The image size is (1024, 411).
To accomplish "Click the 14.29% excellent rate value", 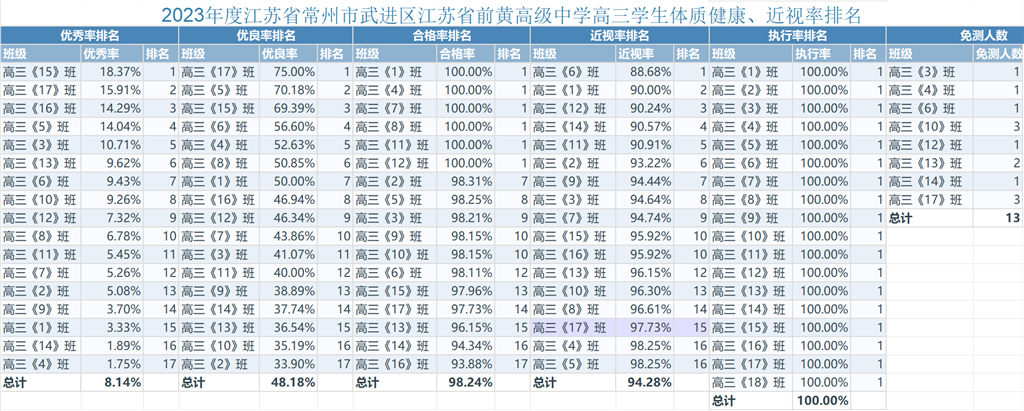I will coord(112,109).
